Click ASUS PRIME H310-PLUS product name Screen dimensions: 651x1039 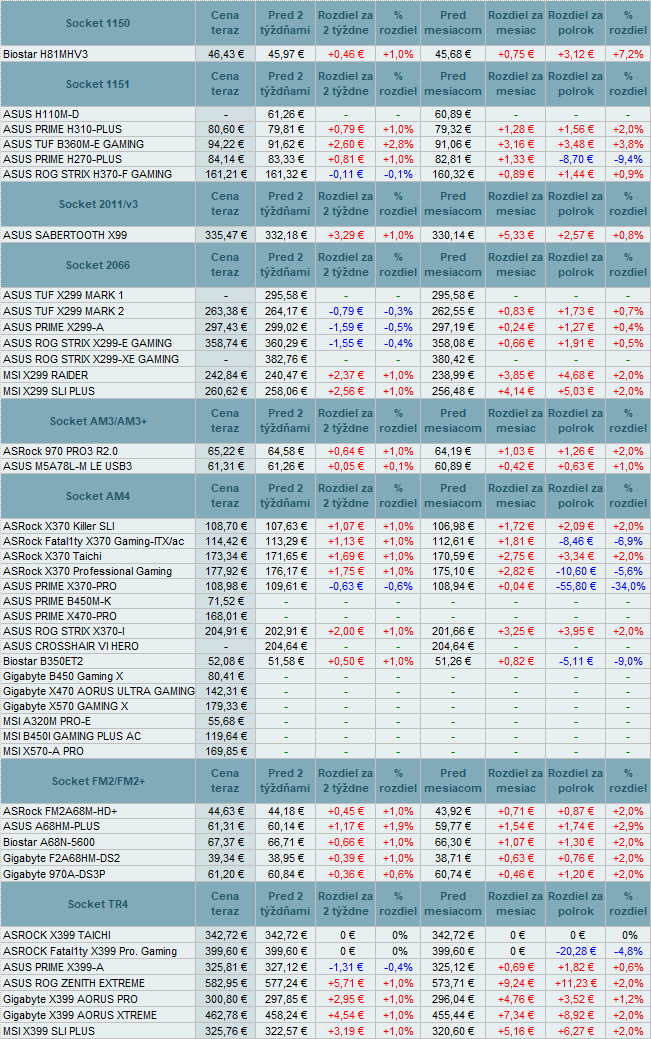(x=62, y=129)
